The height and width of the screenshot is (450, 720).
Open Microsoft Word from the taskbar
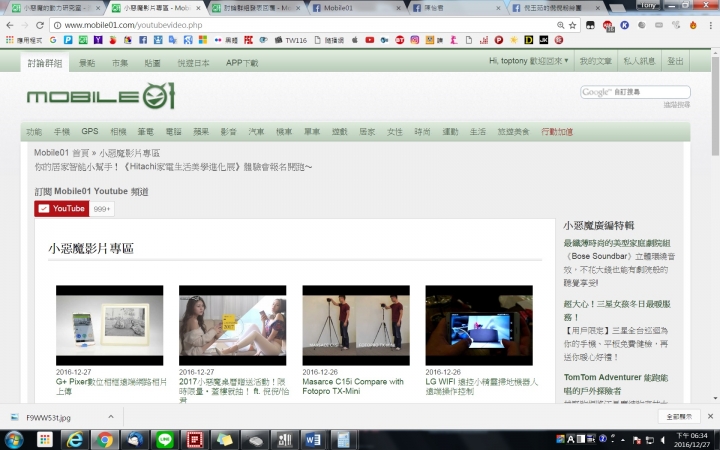[313, 440]
